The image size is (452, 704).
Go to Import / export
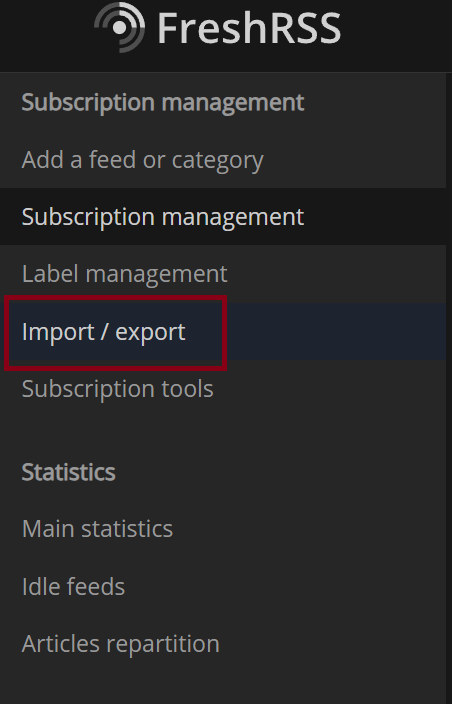click(x=223, y=331)
